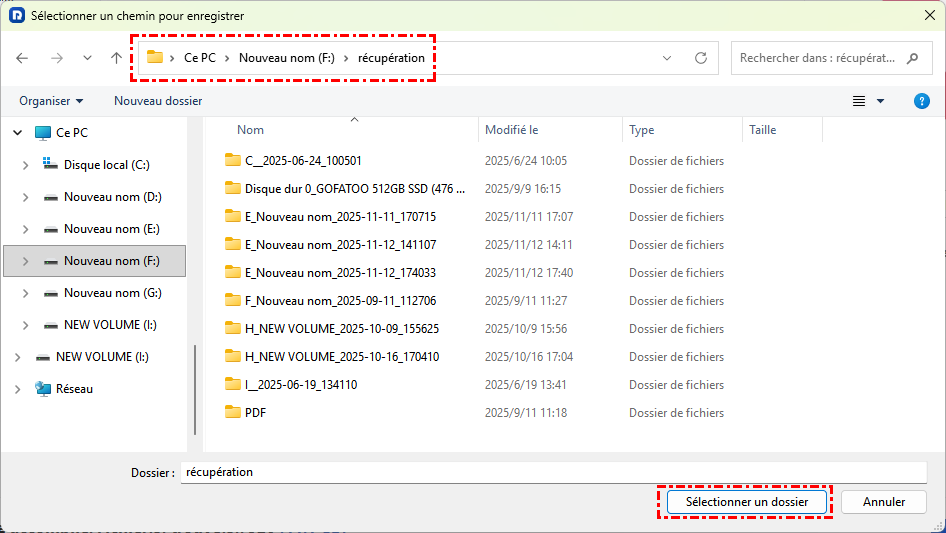Expand the Nouveau nom (D:) tree node
Image resolution: width=946 pixels, height=533 pixels.
[x=25, y=197]
